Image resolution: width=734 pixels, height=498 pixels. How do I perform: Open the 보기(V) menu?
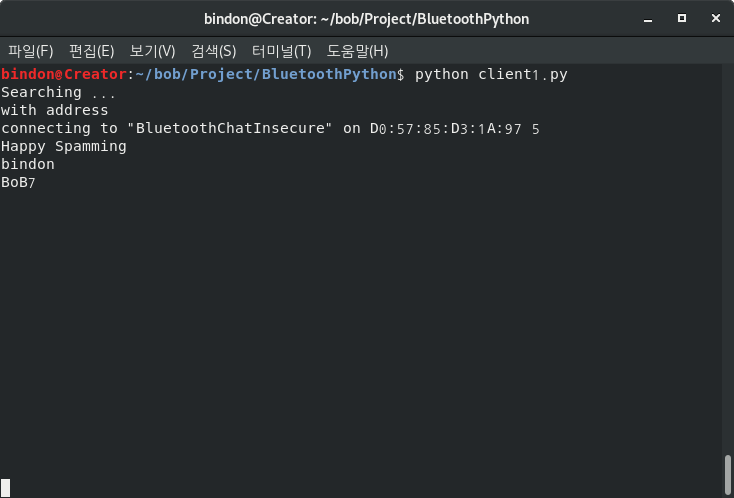pyautogui.click(x=152, y=51)
